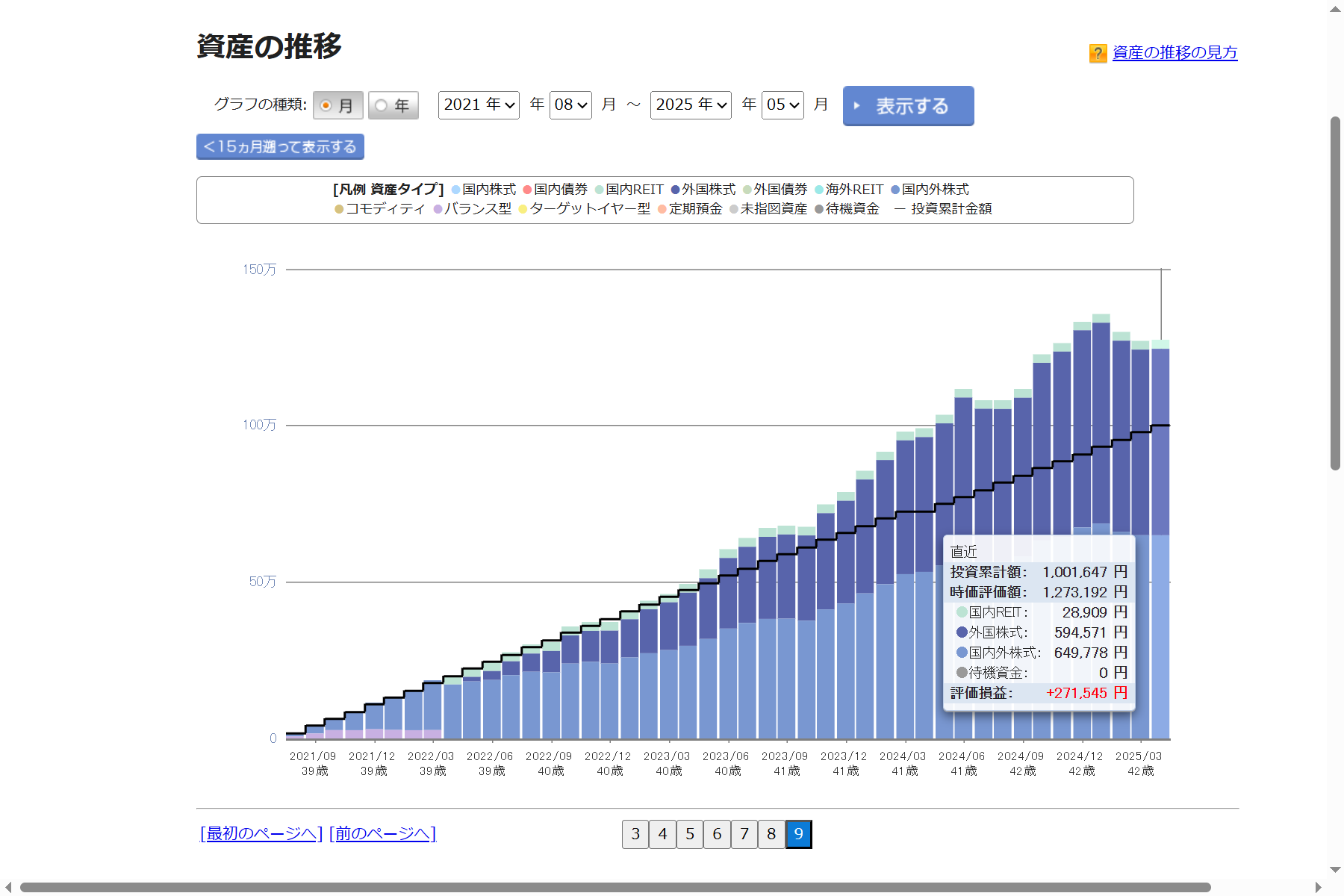Go to page 8 in pagination
This screenshot has width=1344, height=896.
(x=771, y=834)
